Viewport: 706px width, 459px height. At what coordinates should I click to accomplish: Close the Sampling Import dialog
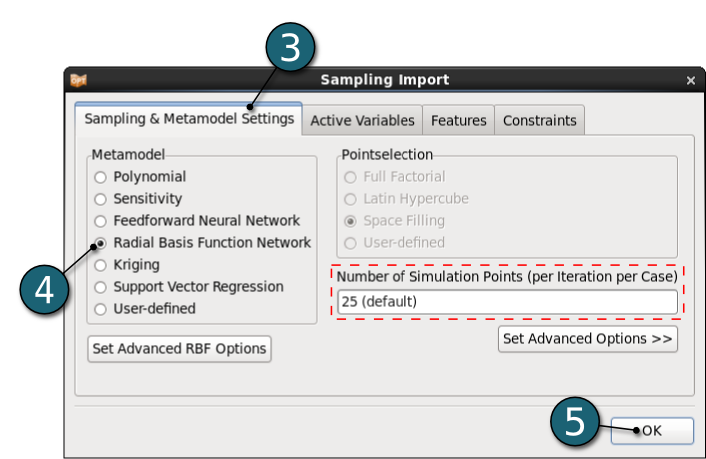pos(691,81)
